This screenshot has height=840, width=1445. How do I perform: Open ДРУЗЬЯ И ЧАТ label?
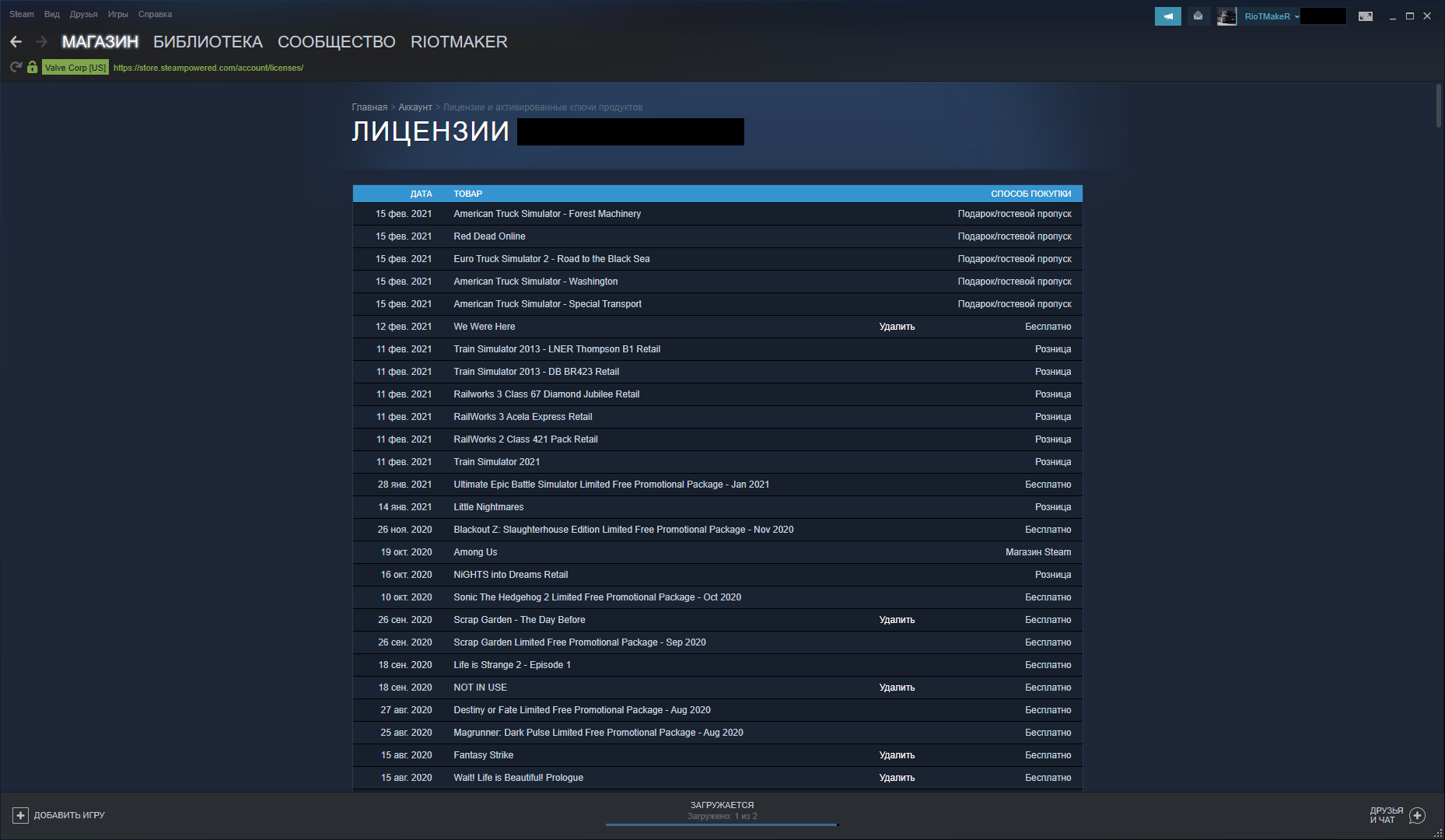click(1387, 815)
